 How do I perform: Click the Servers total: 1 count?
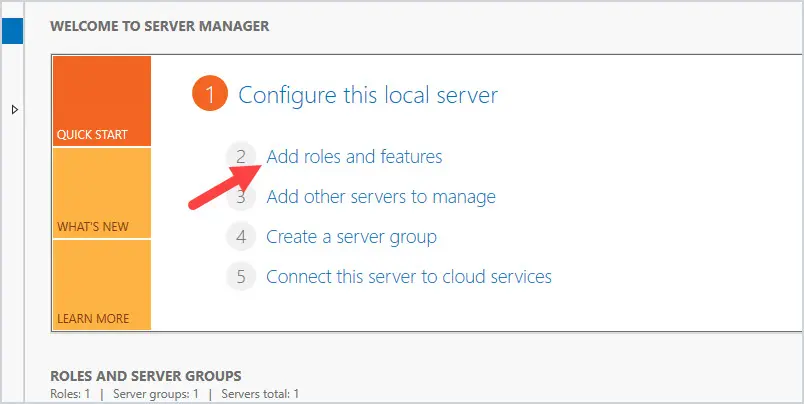pyautogui.click(x=260, y=394)
